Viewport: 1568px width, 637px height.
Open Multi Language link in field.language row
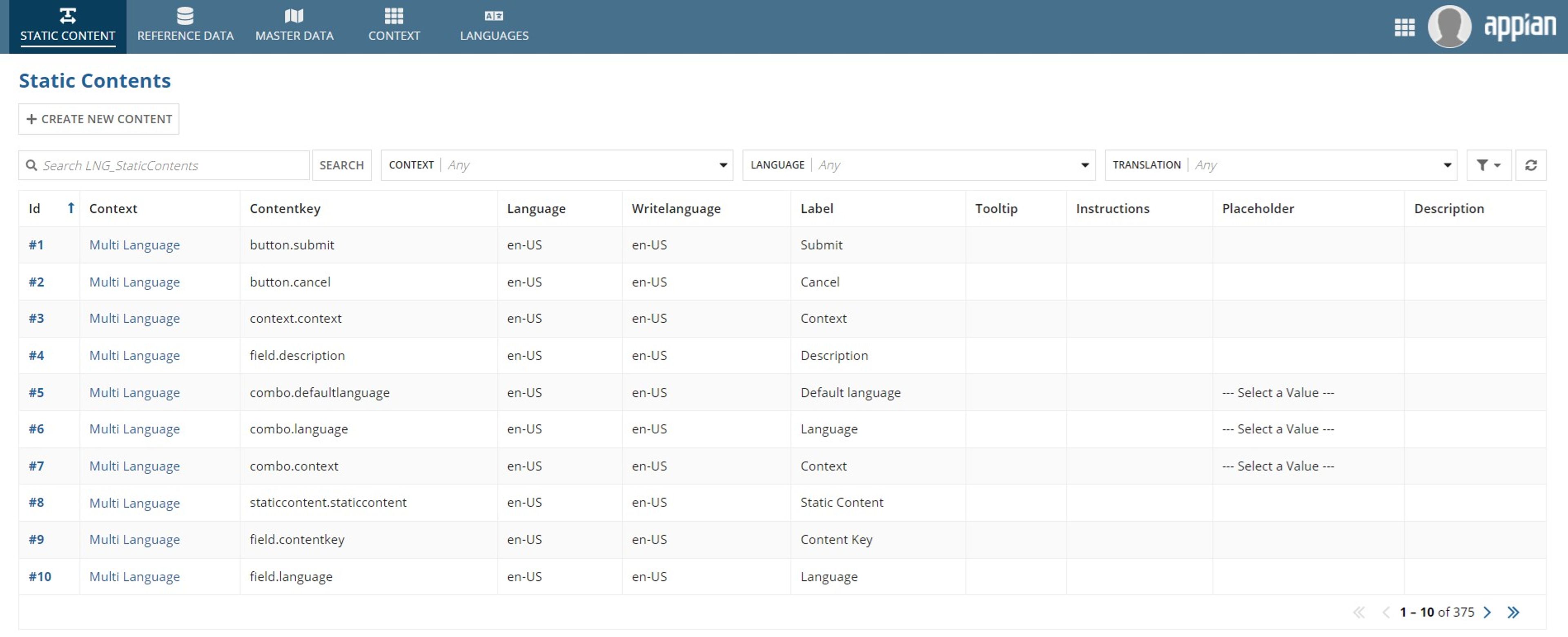point(134,576)
